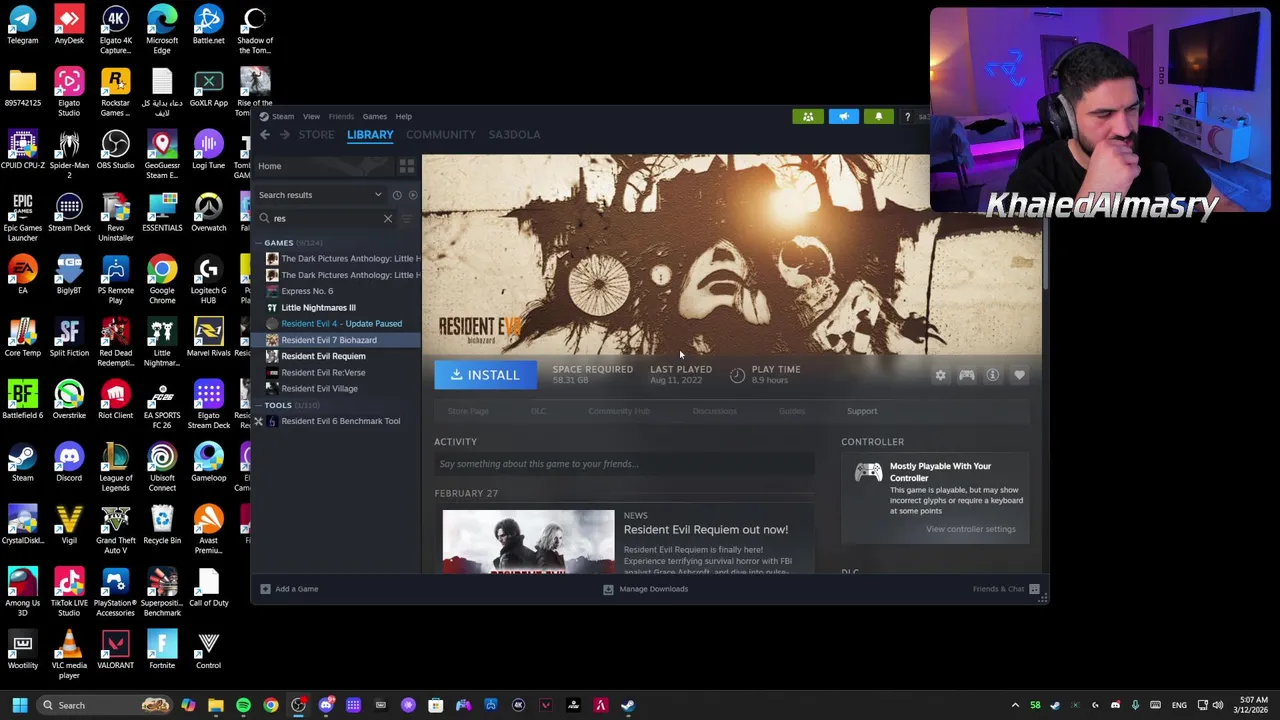This screenshot has width=1280, height=720.
Task: Click the question mark help icon
Action: [907, 117]
